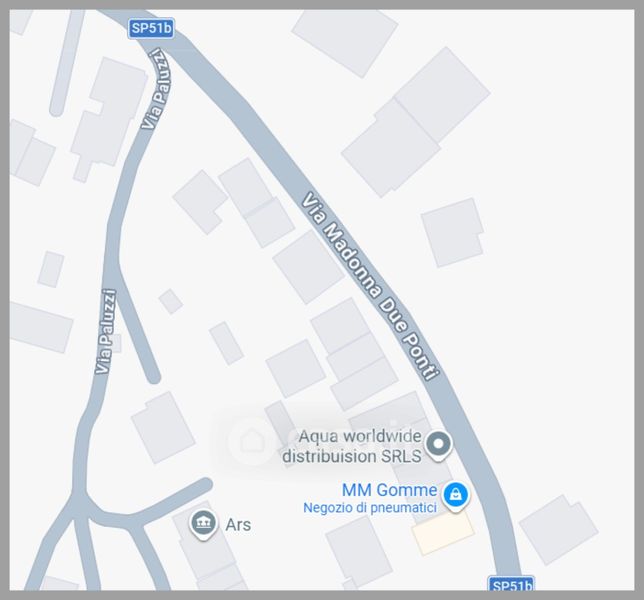Click the Via Madonna Due Ponti street label
The image size is (644, 600).
(371, 286)
